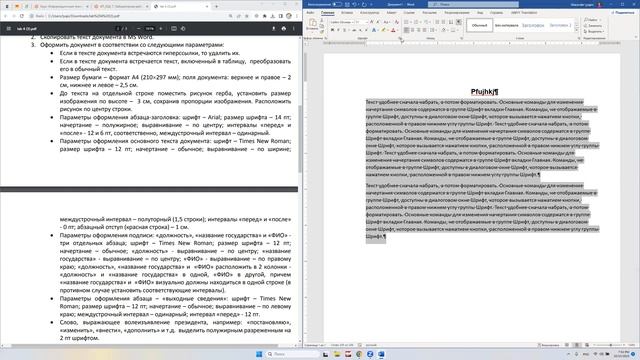Image resolution: width=640 pixels, height=360 pixels.
Task: Select the Обычный style in styles gallery
Action: (x=479, y=25)
